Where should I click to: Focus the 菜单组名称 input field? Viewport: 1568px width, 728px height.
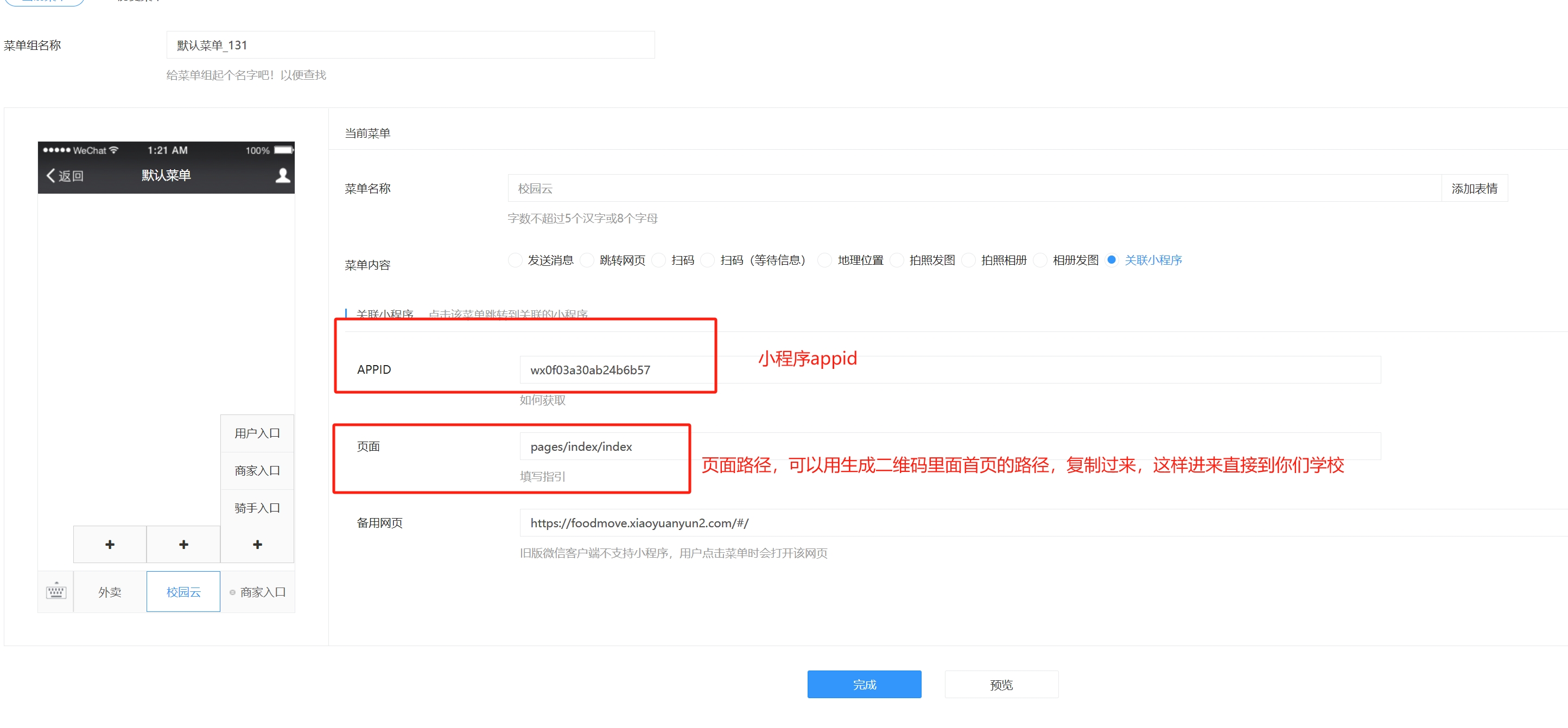[410, 45]
